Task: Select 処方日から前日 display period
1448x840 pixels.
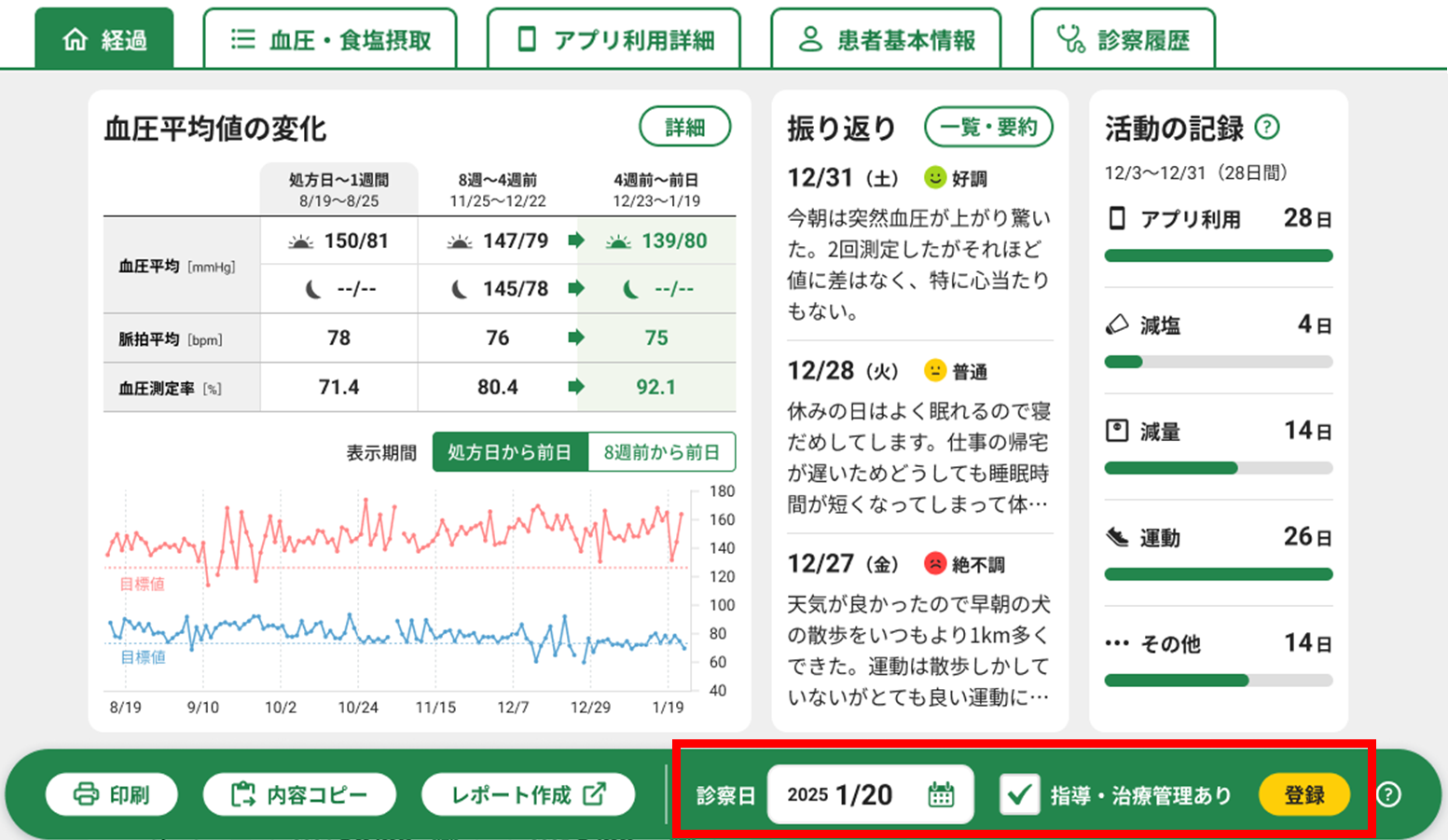Action: pyautogui.click(x=510, y=452)
